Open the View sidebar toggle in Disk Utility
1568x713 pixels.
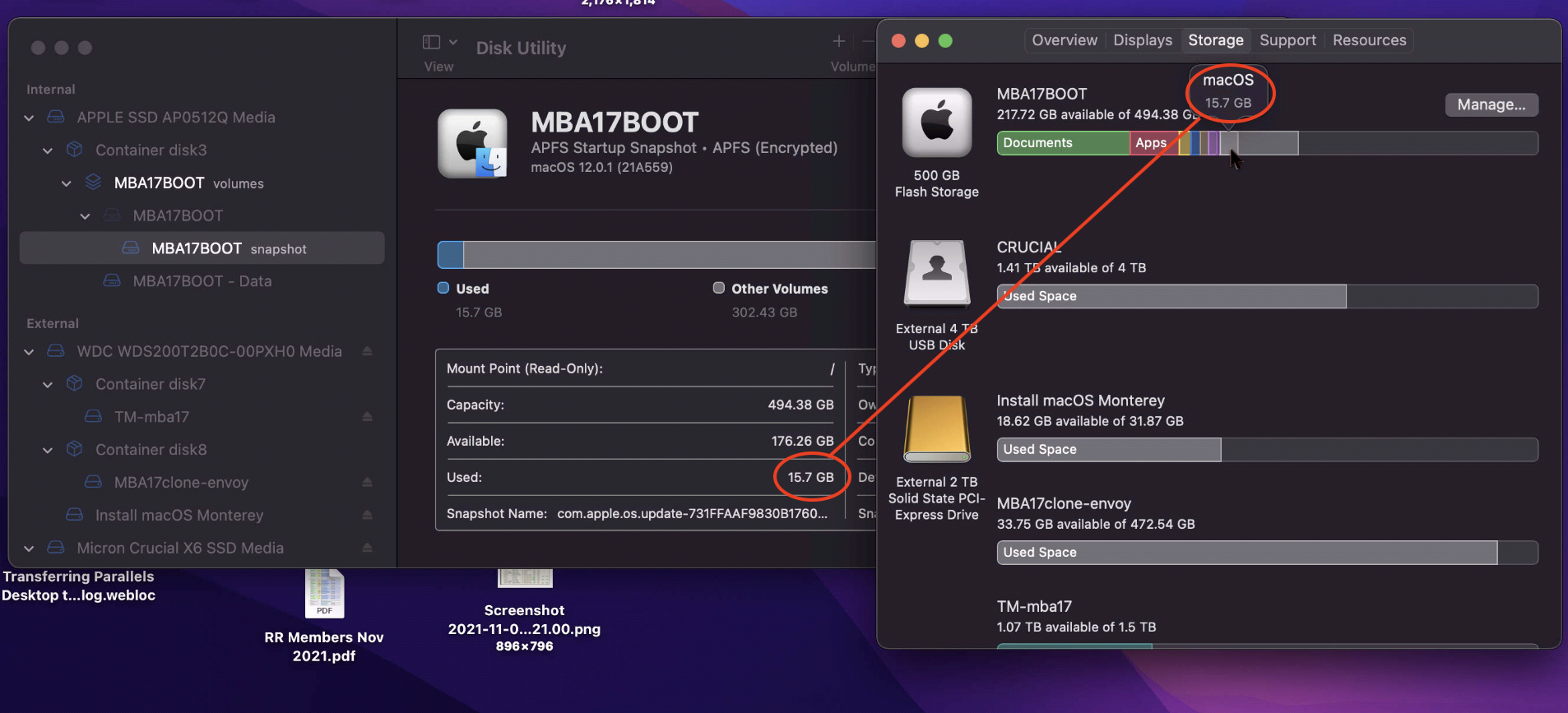pos(431,42)
